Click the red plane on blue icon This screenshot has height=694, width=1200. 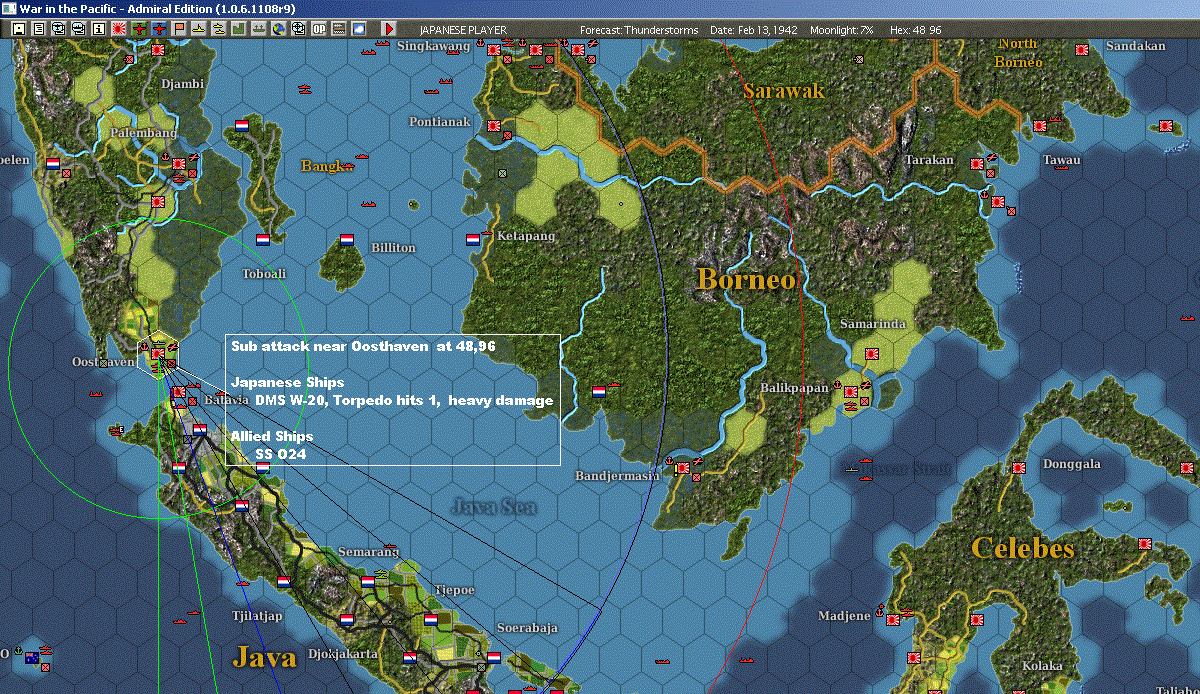[158, 29]
